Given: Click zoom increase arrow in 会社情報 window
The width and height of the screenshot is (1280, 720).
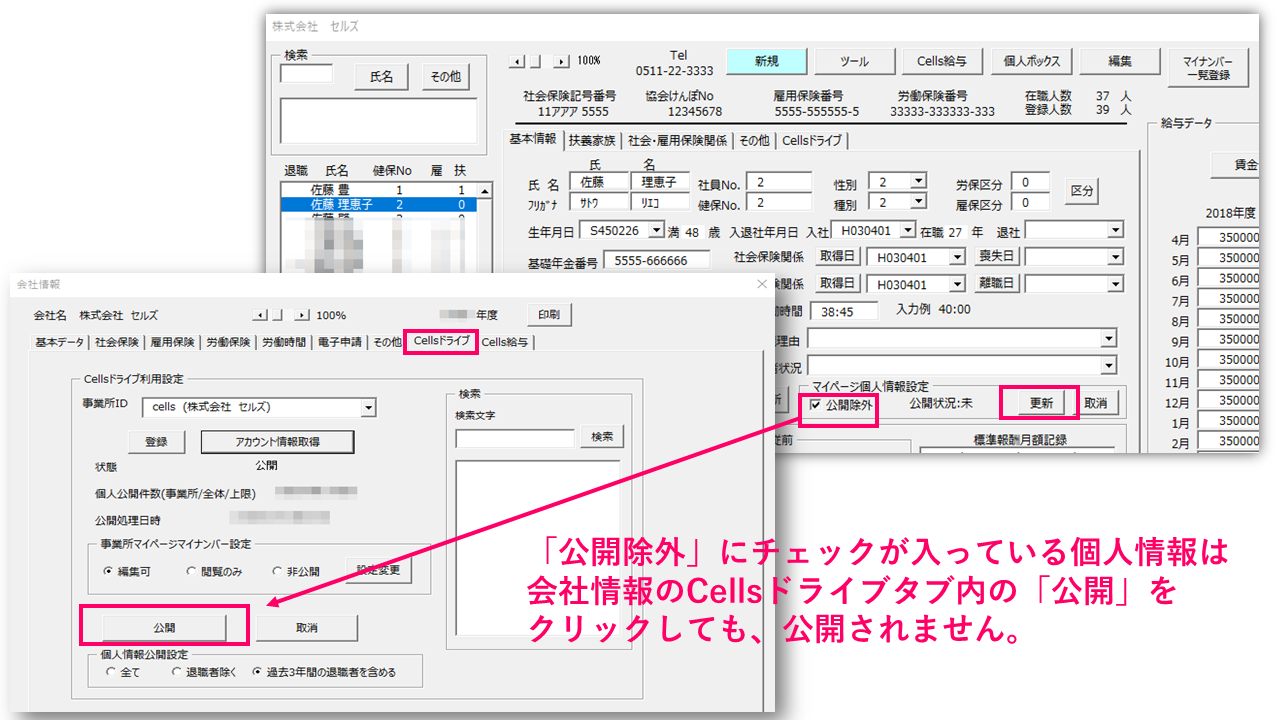Looking at the screenshot, I should [x=302, y=315].
